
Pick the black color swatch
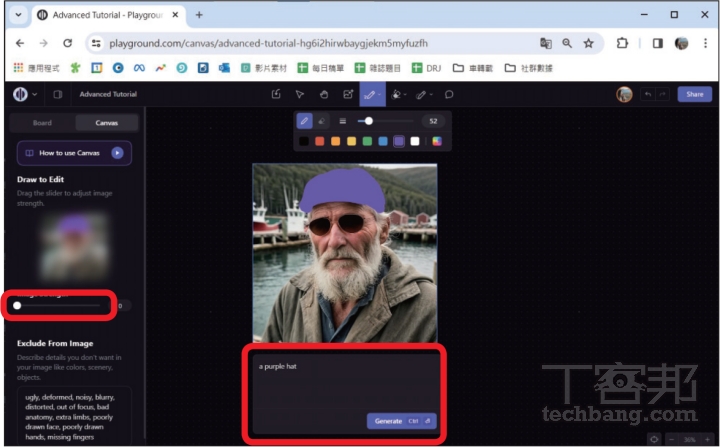304,141
